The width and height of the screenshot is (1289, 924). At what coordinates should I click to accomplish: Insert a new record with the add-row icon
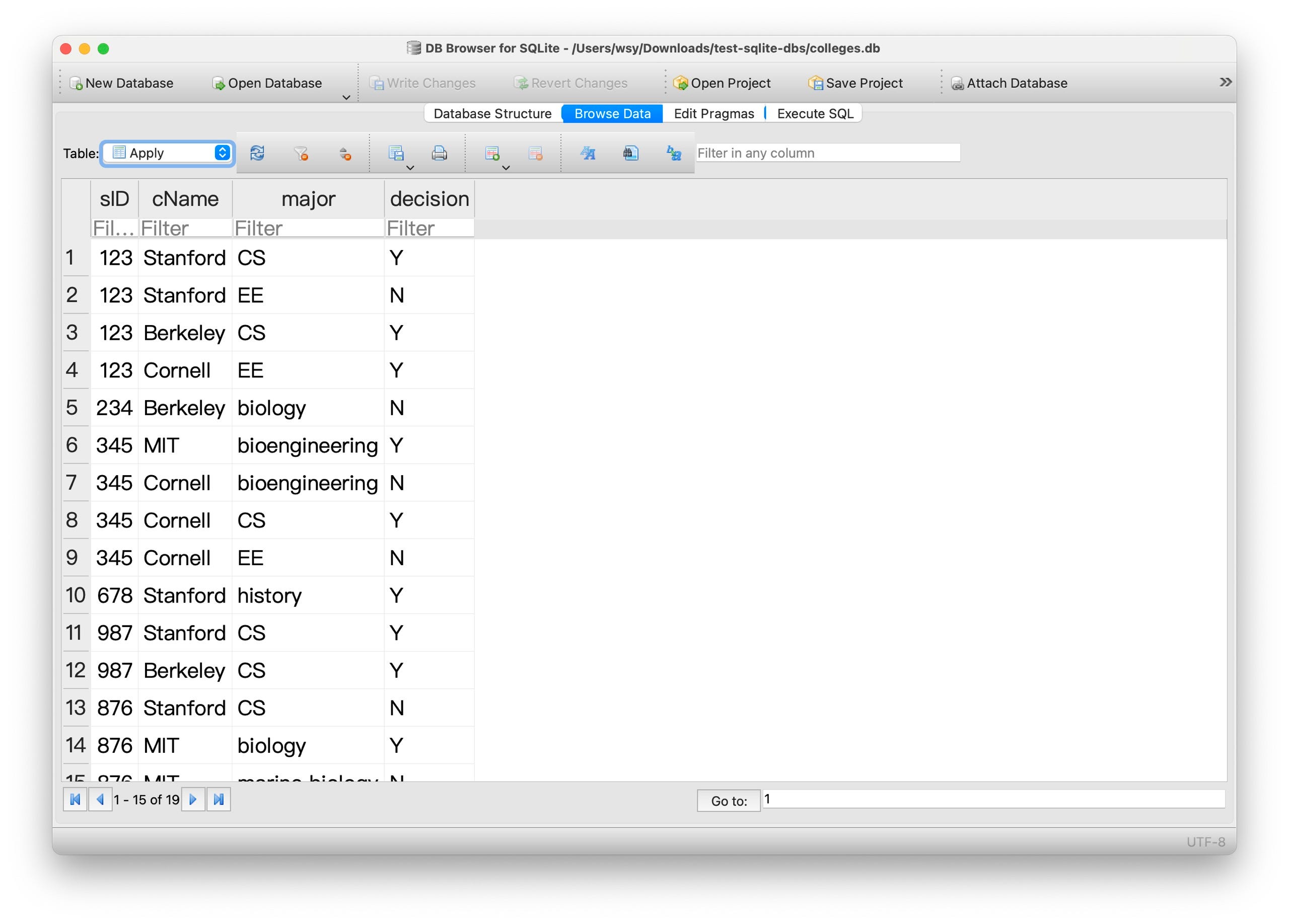coord(491,153)
